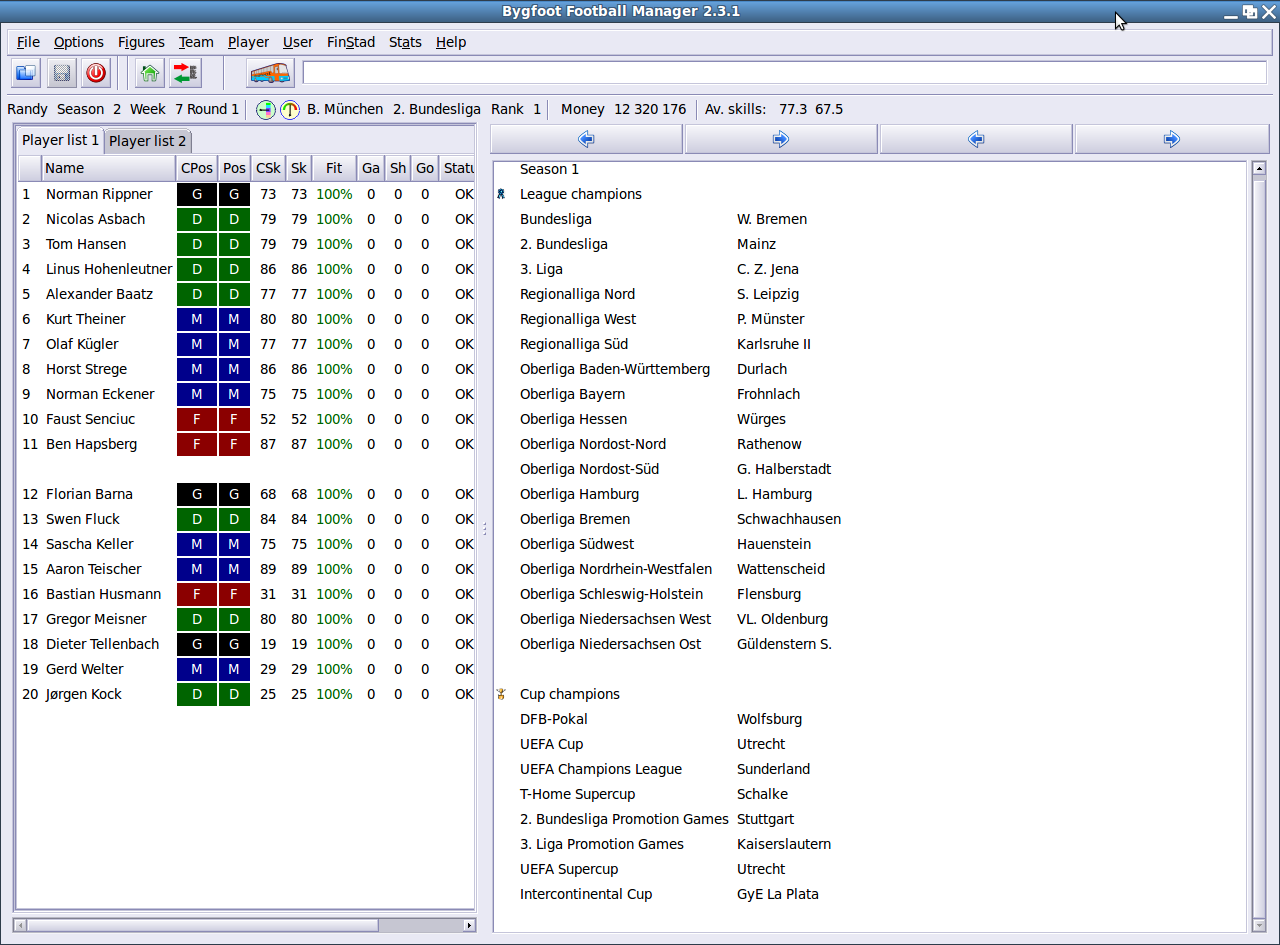Image resolution: width=1280 pixels, height=945 pixels.
Task: Select player Linus Hohenleutner
Action: 109,269
